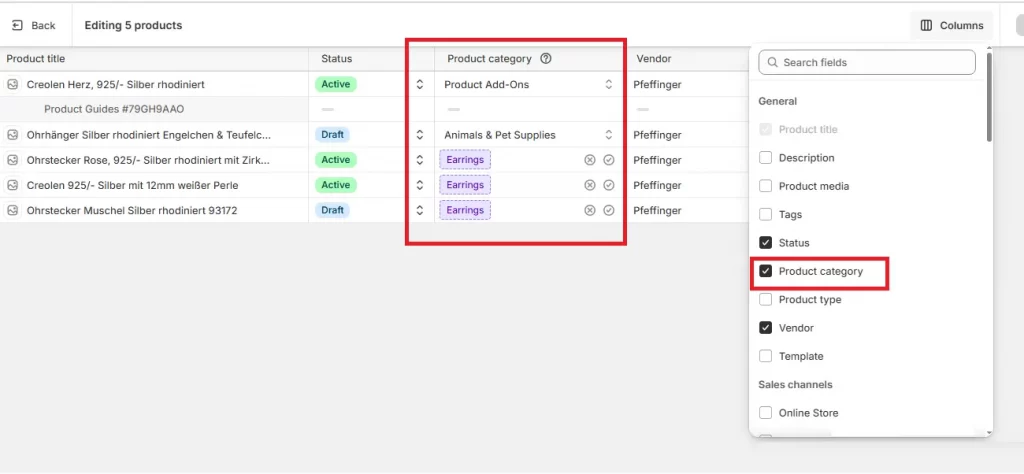Enable the Product type column checkbox

click(x=765, y=300)
